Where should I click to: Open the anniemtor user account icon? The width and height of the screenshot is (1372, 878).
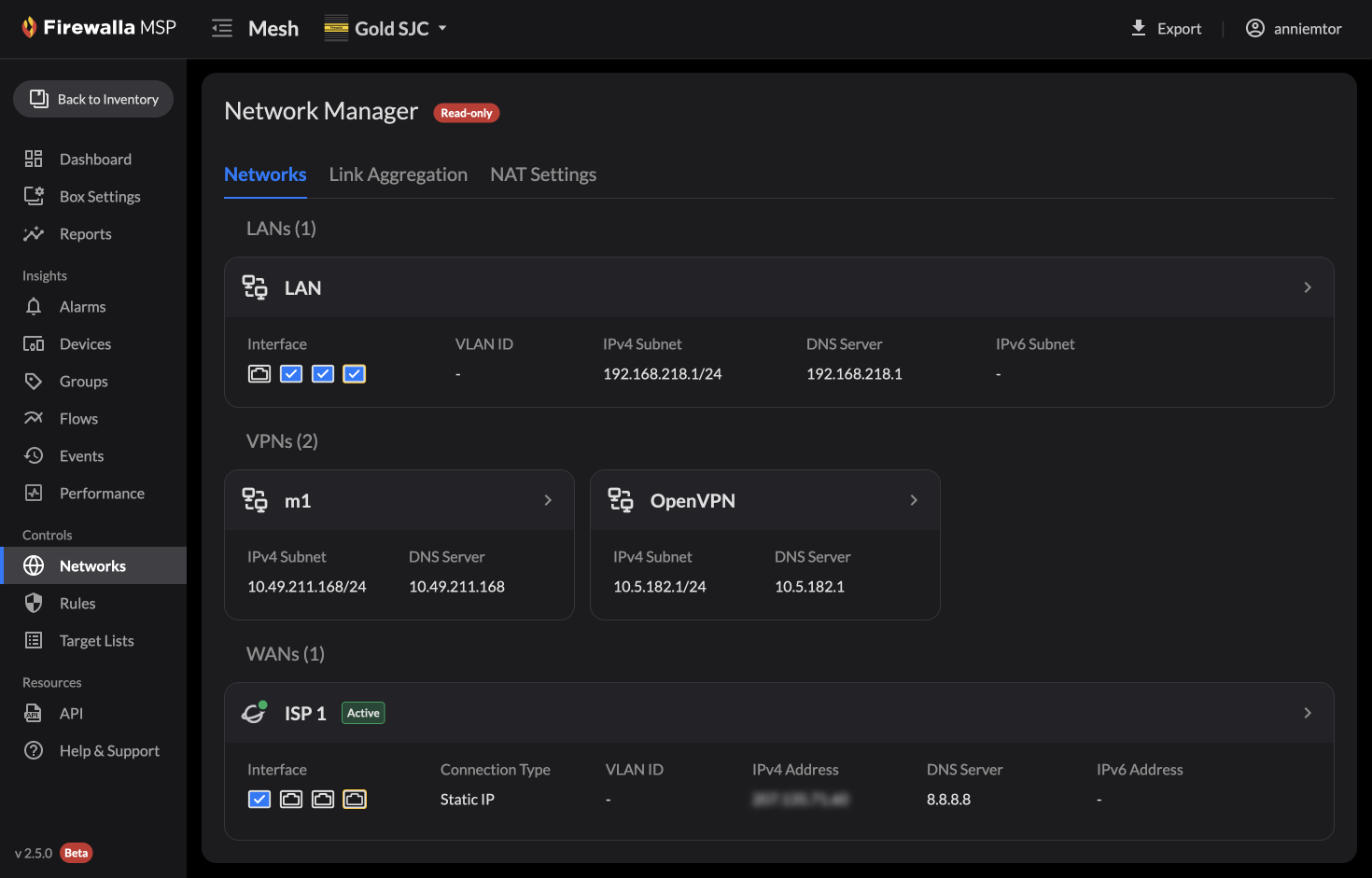(1255, 28)
